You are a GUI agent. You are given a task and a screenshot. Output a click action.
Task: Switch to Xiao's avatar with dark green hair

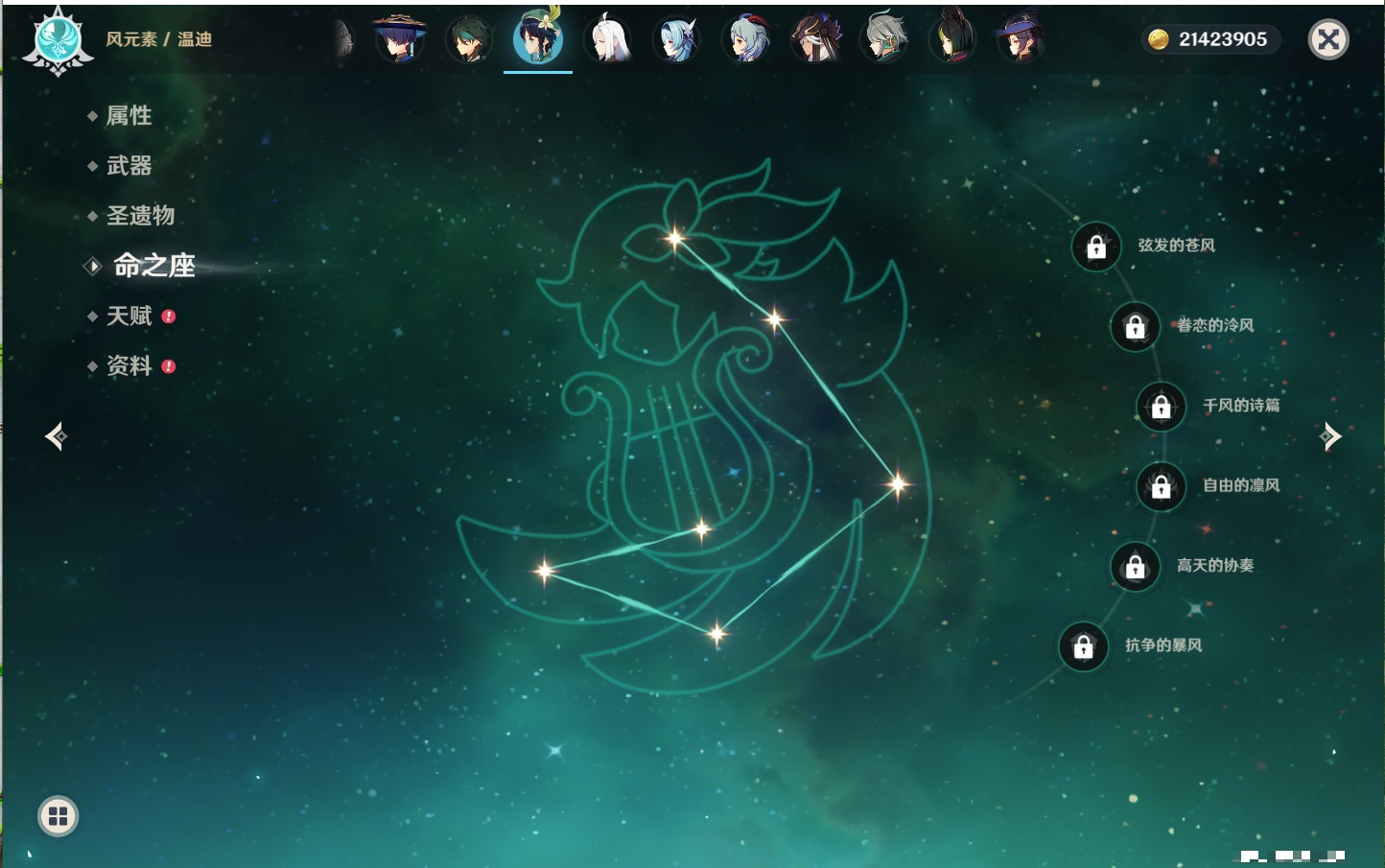pyautogui.click(x=469, y=39)
